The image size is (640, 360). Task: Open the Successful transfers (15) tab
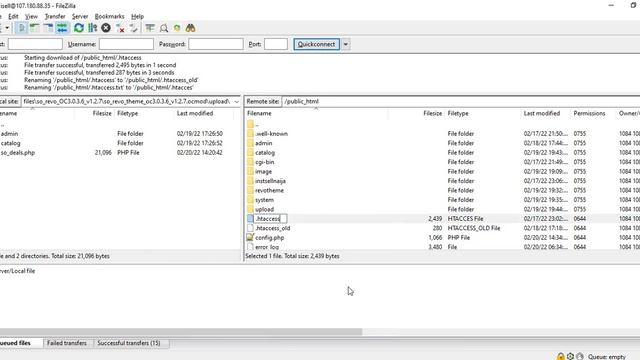[129, 343]
